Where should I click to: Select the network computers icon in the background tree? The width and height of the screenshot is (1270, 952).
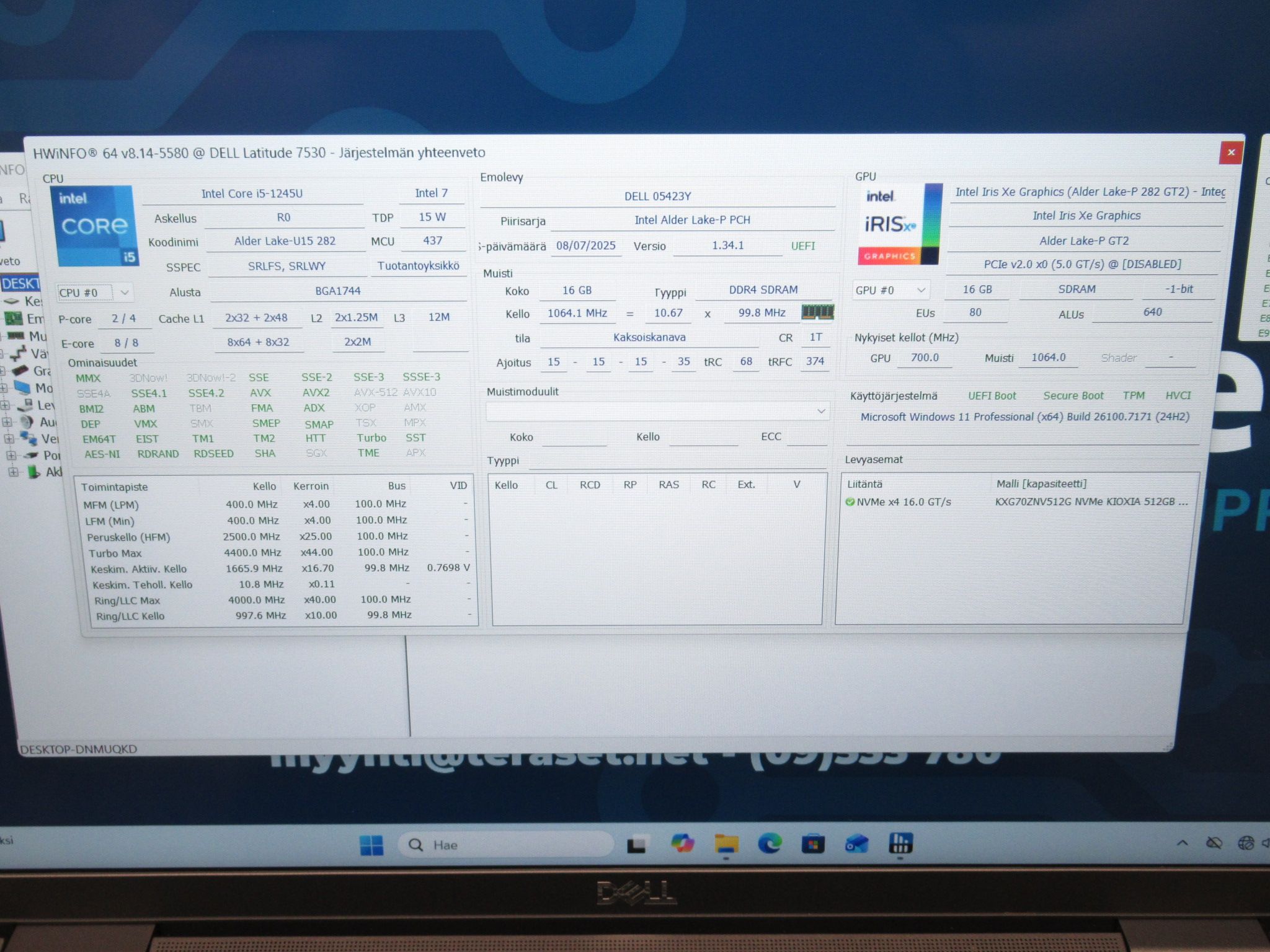29,438
